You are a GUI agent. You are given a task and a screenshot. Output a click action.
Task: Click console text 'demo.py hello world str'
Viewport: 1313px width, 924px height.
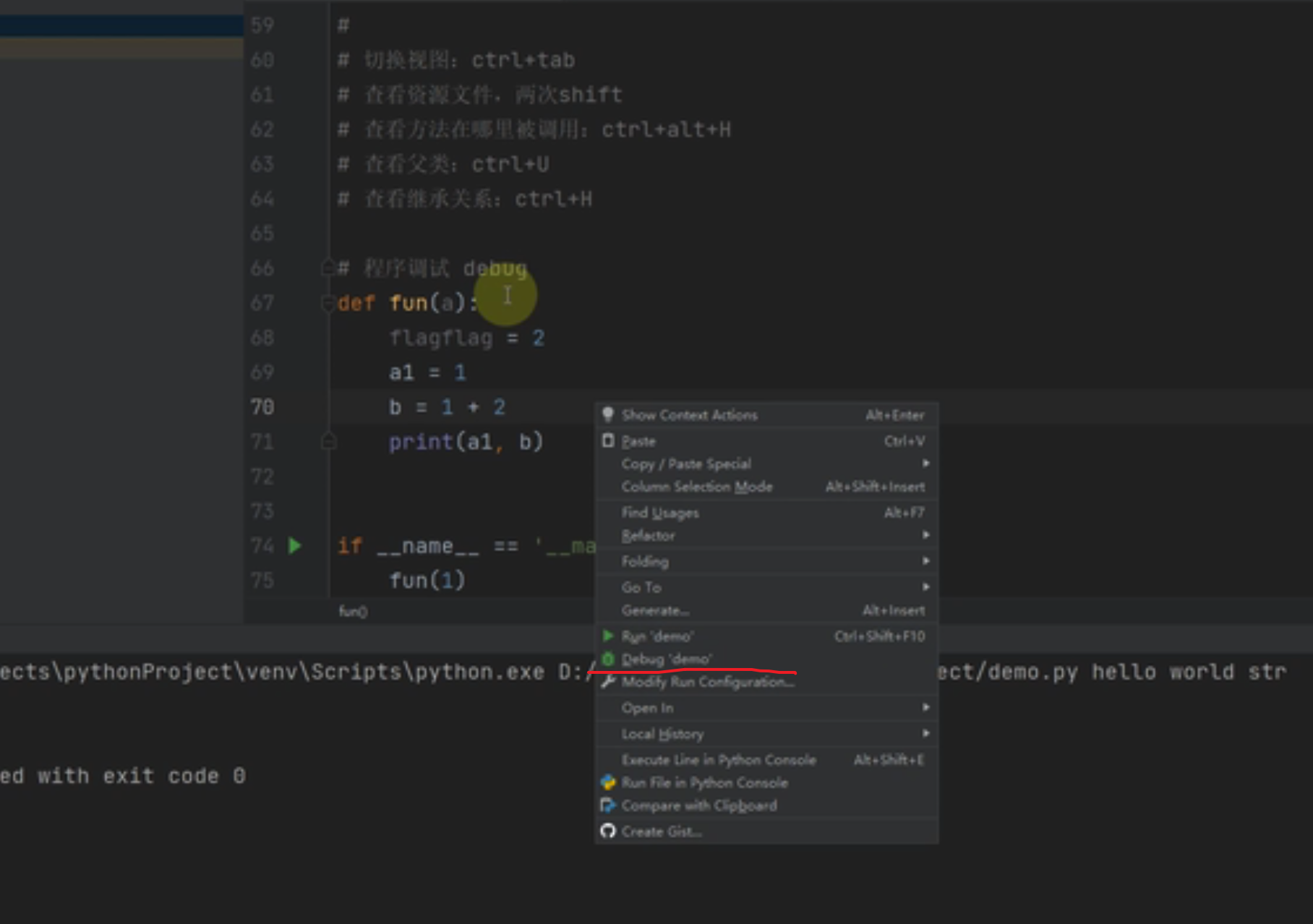(1137, 672)
